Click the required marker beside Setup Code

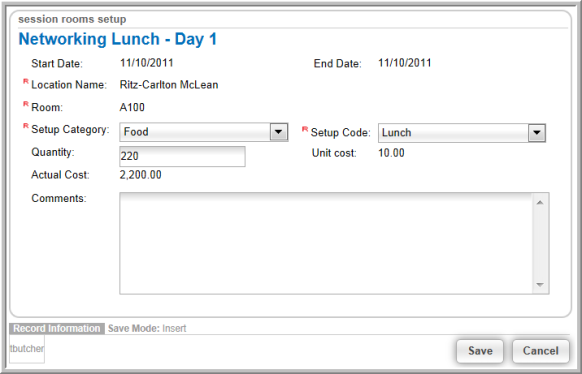click(x=305, y=129)
